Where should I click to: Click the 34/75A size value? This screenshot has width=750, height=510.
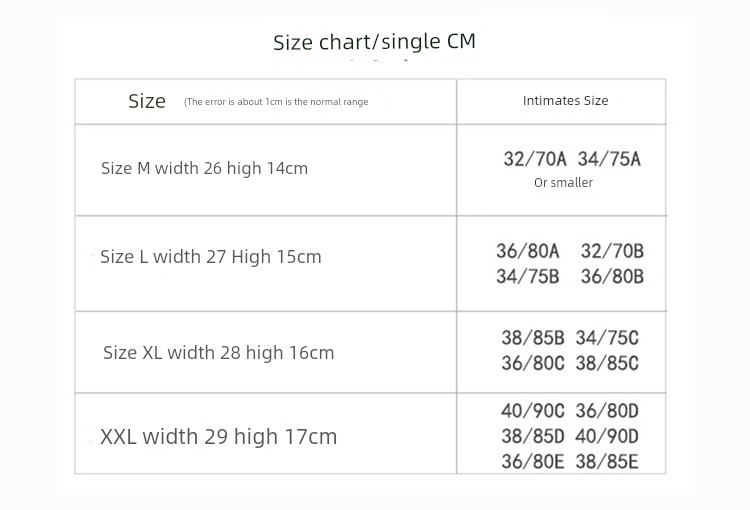[609, 159]
